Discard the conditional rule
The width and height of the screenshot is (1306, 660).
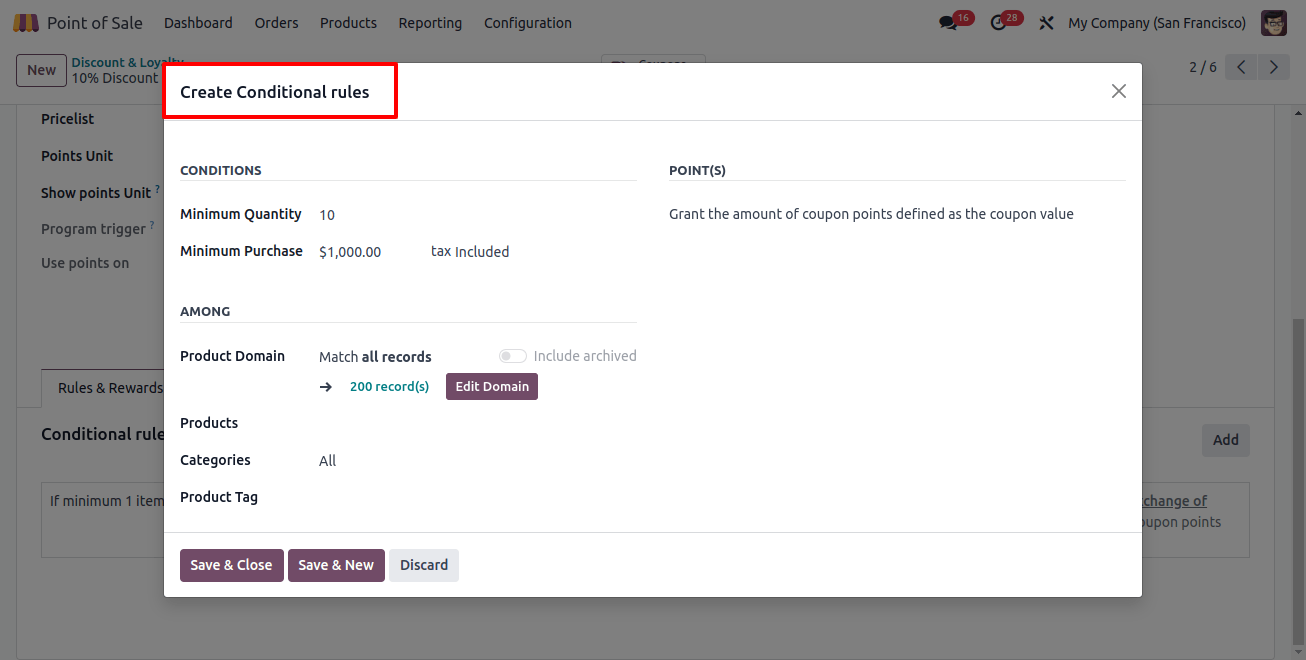coord(424,565)
